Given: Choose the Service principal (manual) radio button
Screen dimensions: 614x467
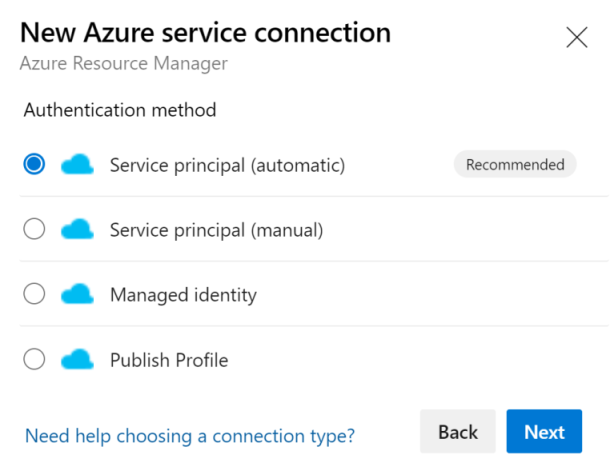Looking at the screenshot, I should tap(34, 229).
